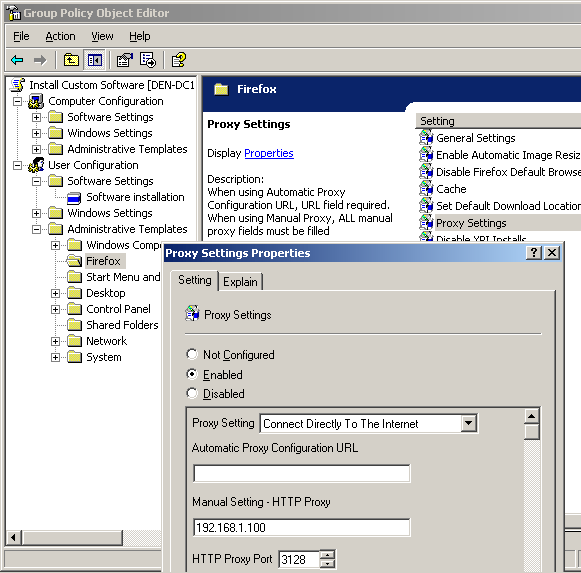
Task: Click the tree pane horizontal scrollbar thumb
Action: pyautogui.click(x=72, y=537)
